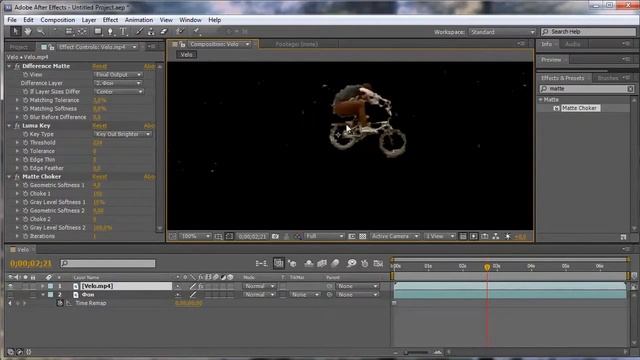Select the Rectangle shape tool
640x360 pixels.
[x=98, y=31]
